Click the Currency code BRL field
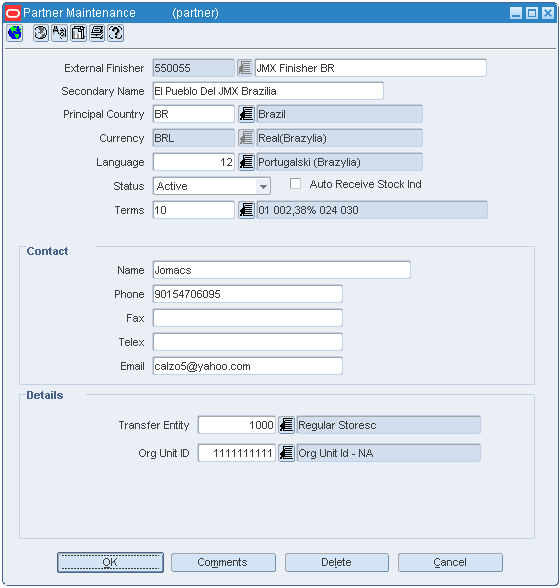 click(194, 138)
